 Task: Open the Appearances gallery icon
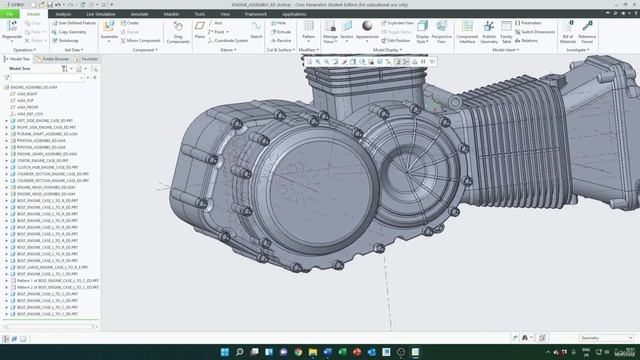click(367, 27)
